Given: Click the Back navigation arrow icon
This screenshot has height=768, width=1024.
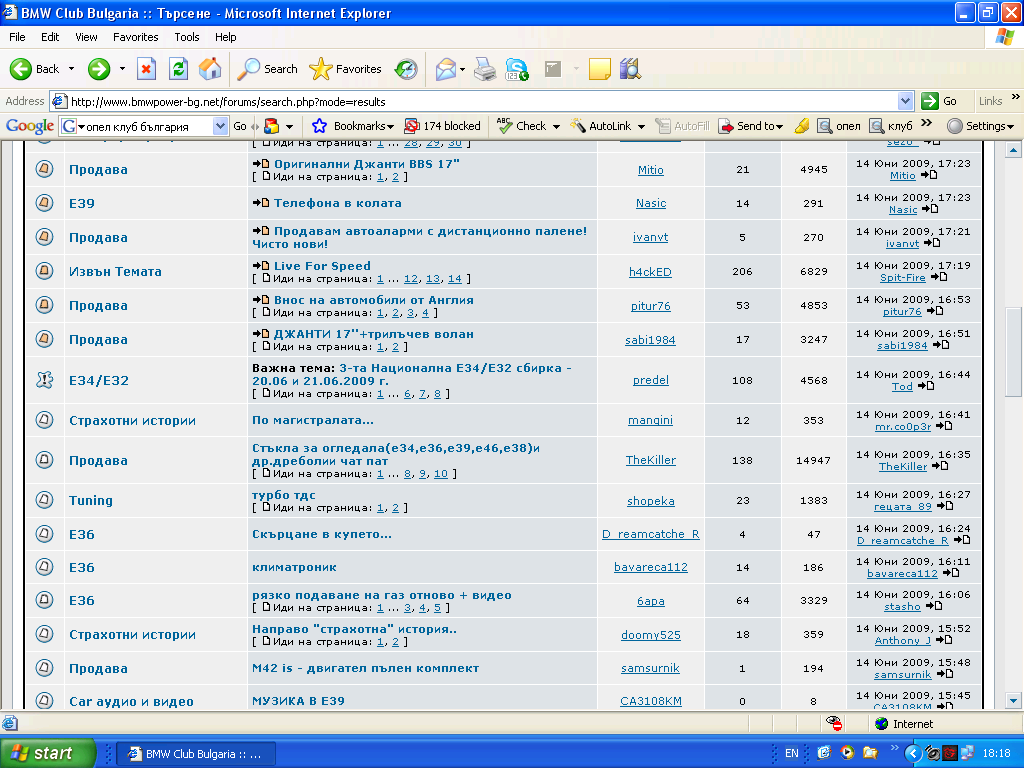Looking at the screenshot, I should (20, 69).
